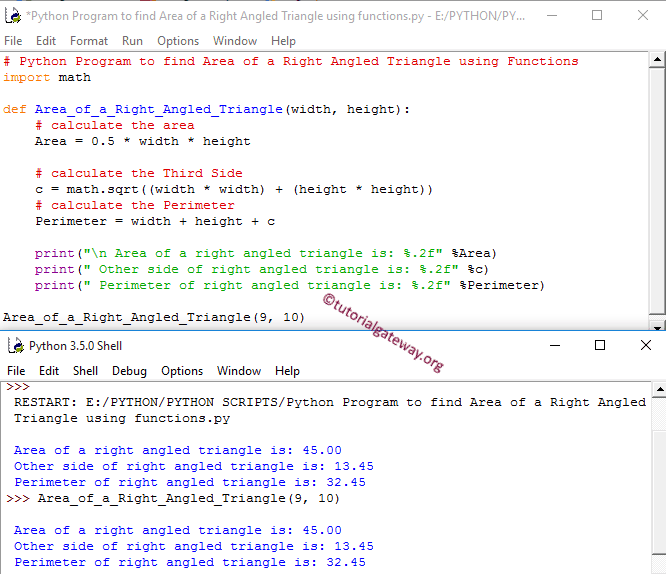Open the Run menu in editor
The height and width of the screenshot is (574, 666).
[x=132, y=41]
